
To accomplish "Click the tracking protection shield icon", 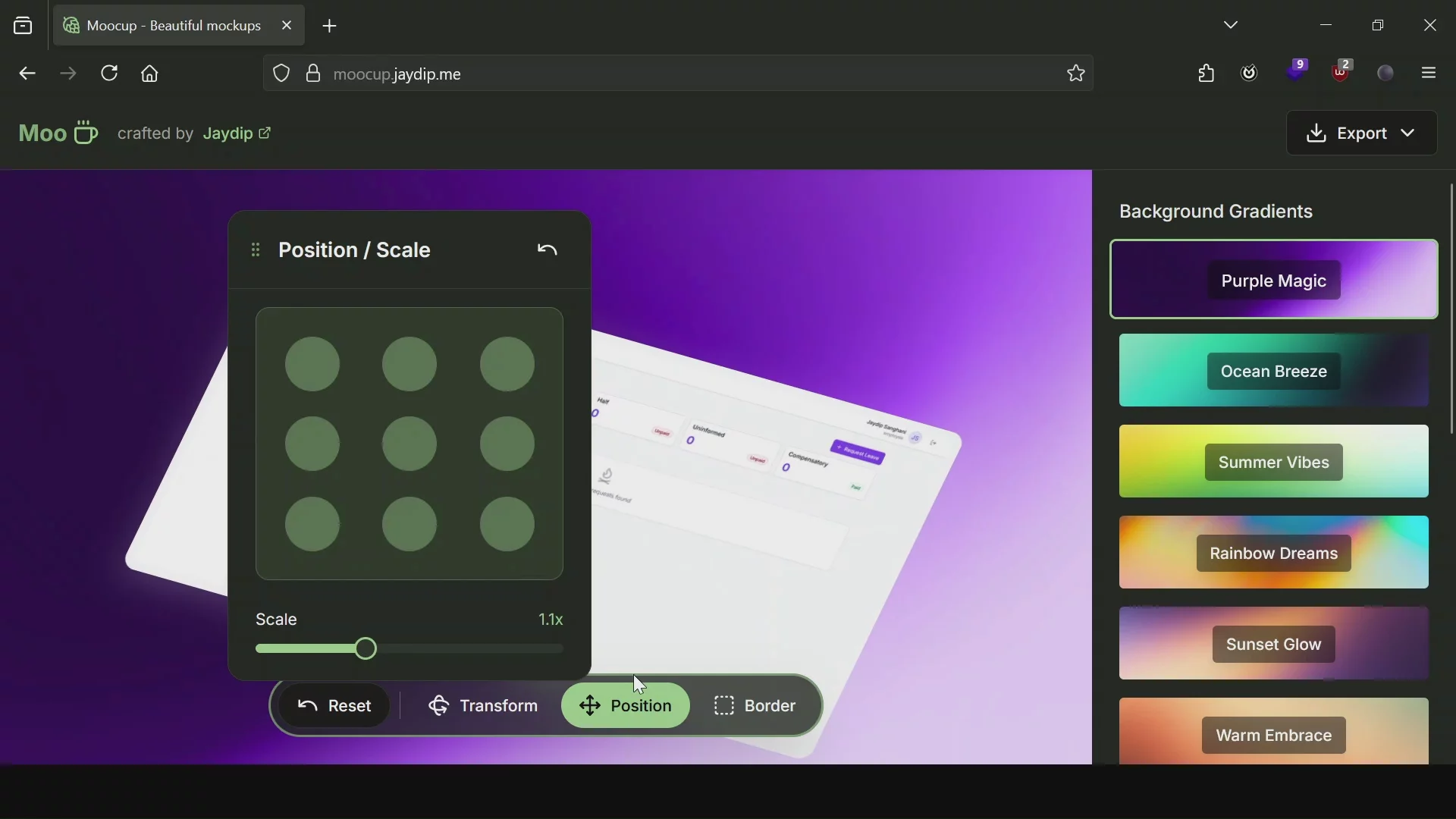I will click(x=281, y=74).
